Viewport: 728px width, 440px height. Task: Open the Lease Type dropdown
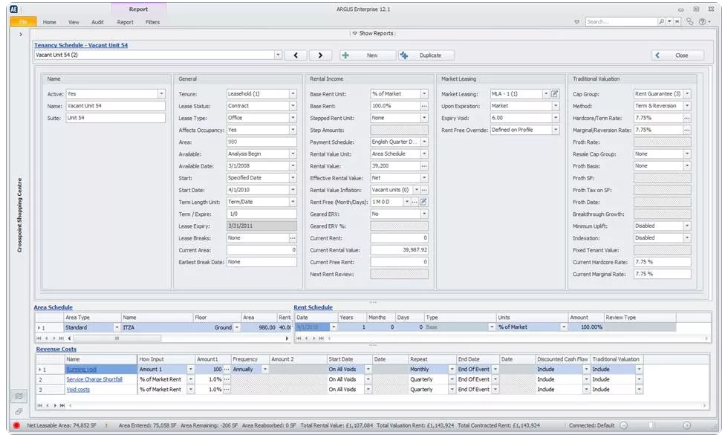point(293,118)
